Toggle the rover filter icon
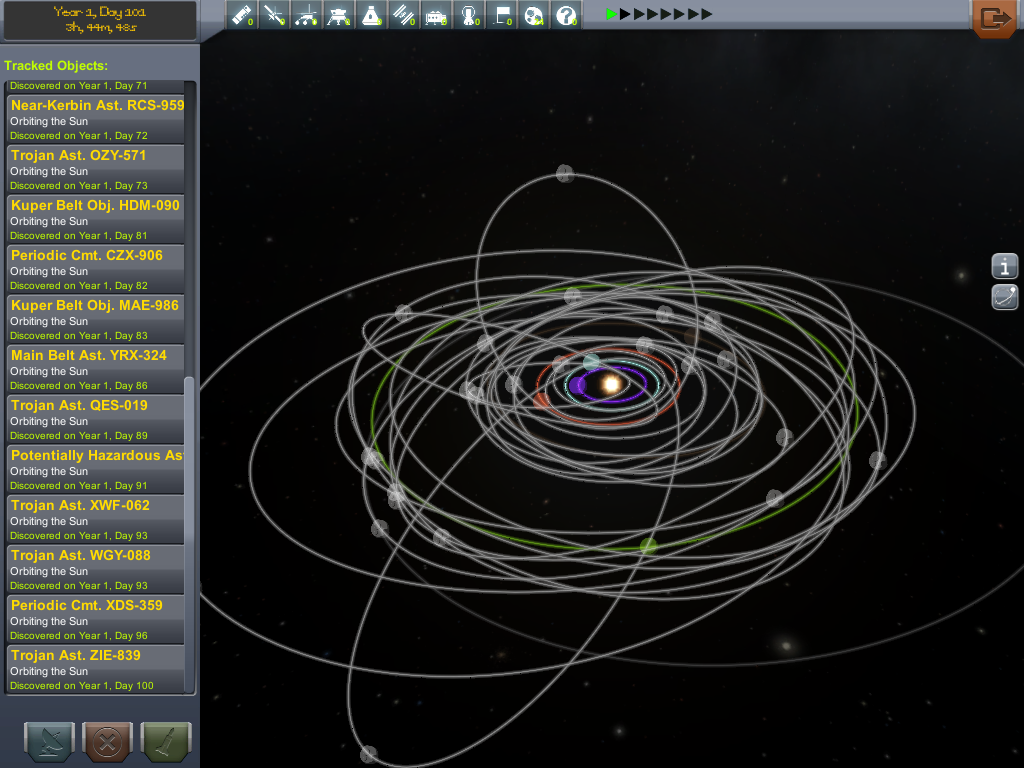This screenshot has height=768, width=1024. (307, 15)
